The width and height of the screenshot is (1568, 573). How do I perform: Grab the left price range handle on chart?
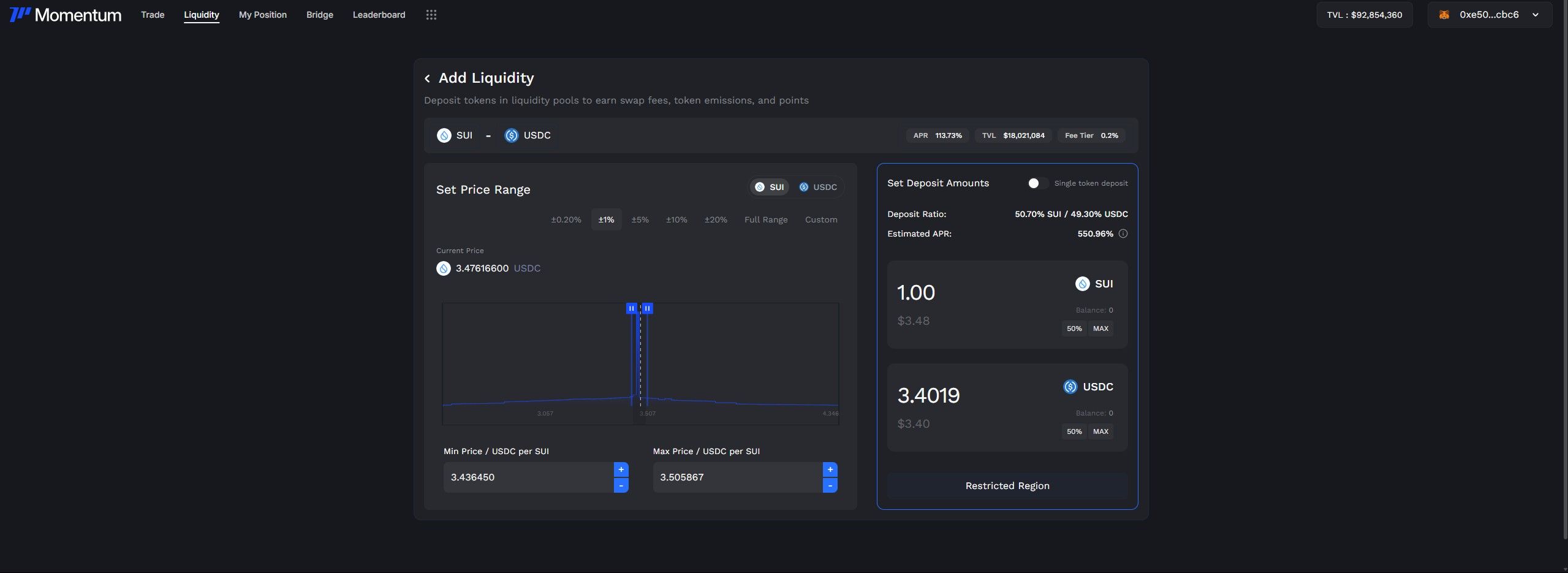coord(631,308)
